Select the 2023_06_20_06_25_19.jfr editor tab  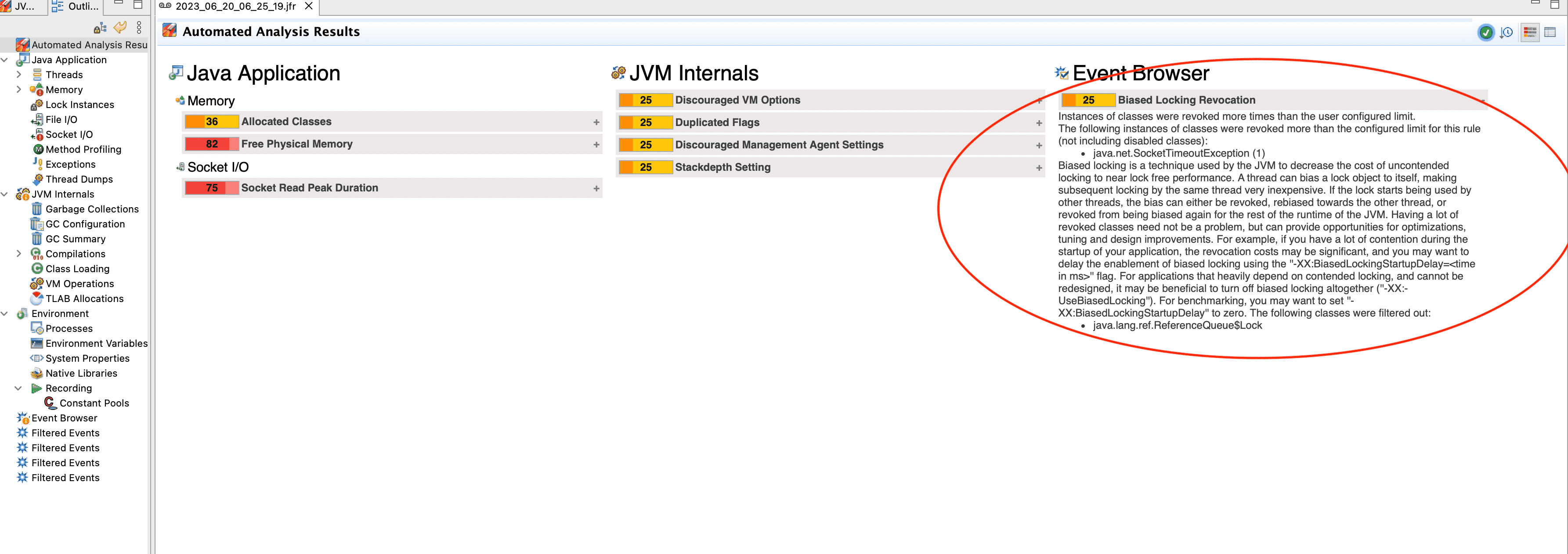pyautogui.click(x=235, y=6)
